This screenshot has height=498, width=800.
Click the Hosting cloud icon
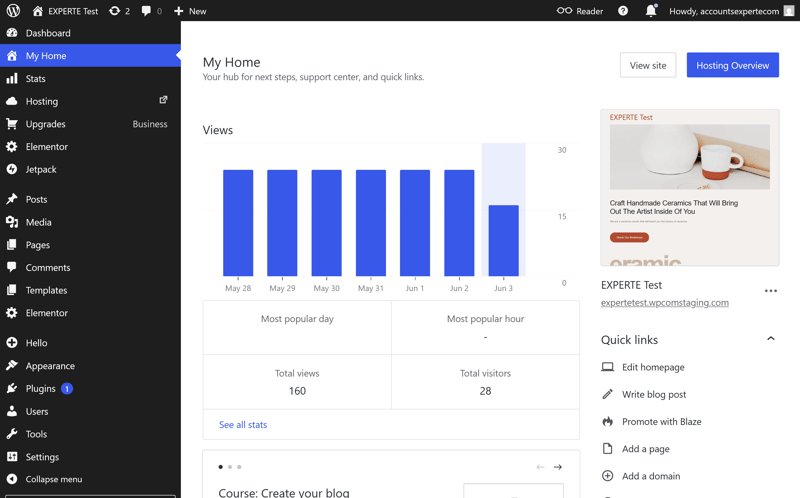tap(12, 101)
